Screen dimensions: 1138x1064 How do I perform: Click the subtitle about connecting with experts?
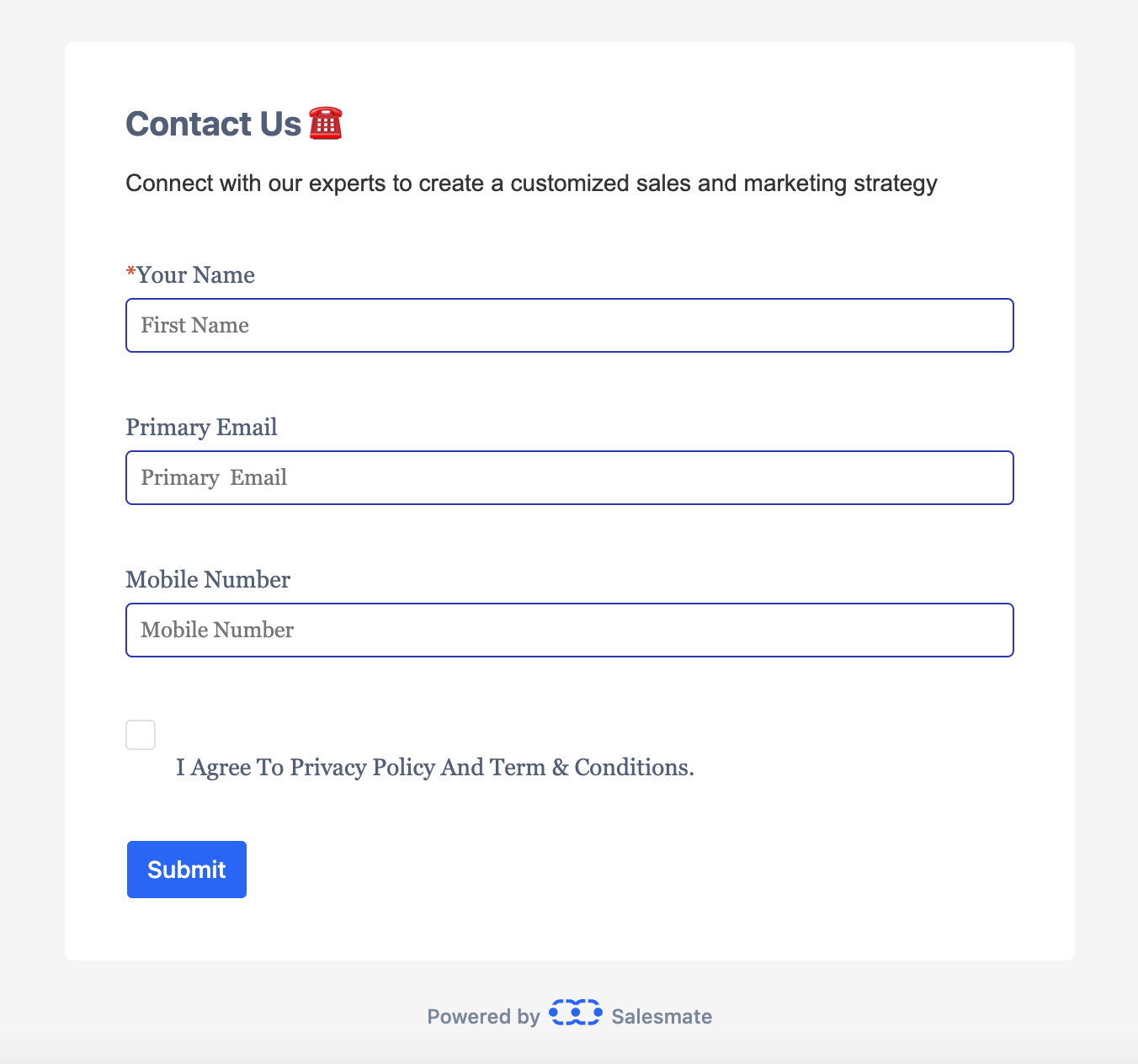[531, 184]
